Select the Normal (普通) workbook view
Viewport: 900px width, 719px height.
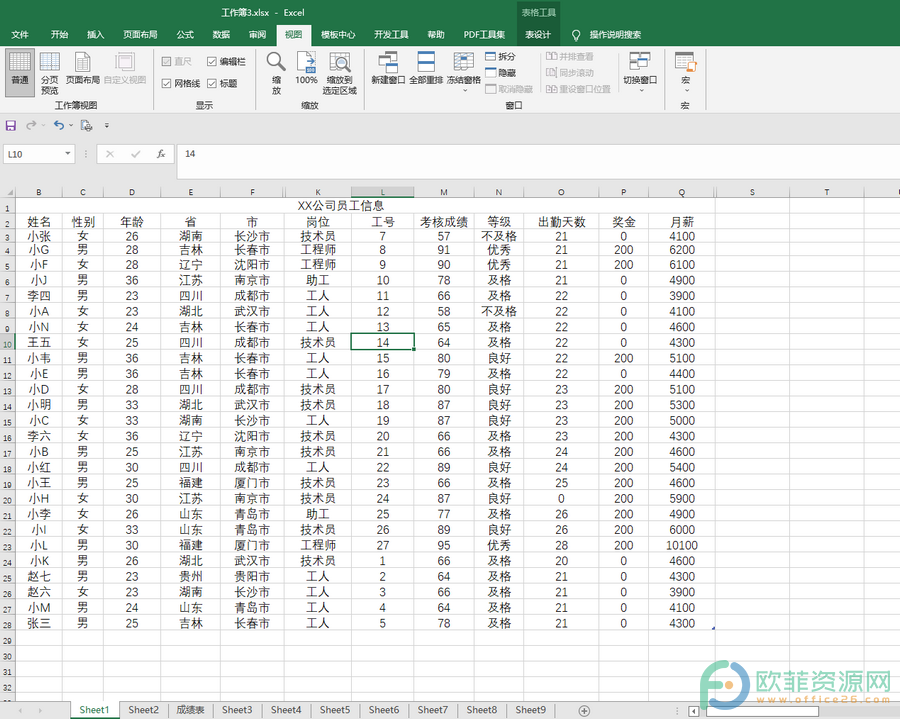20,72
